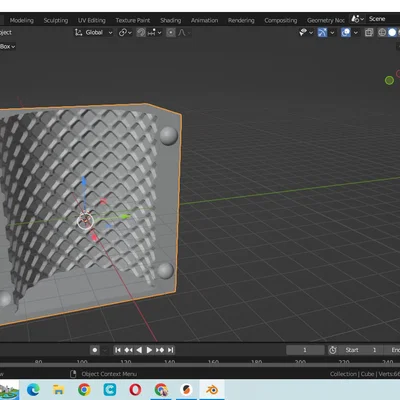Click the green Y-axis move arrow
Image resolution: width=400 pixels, height=400 pixels.
[125, 217]
